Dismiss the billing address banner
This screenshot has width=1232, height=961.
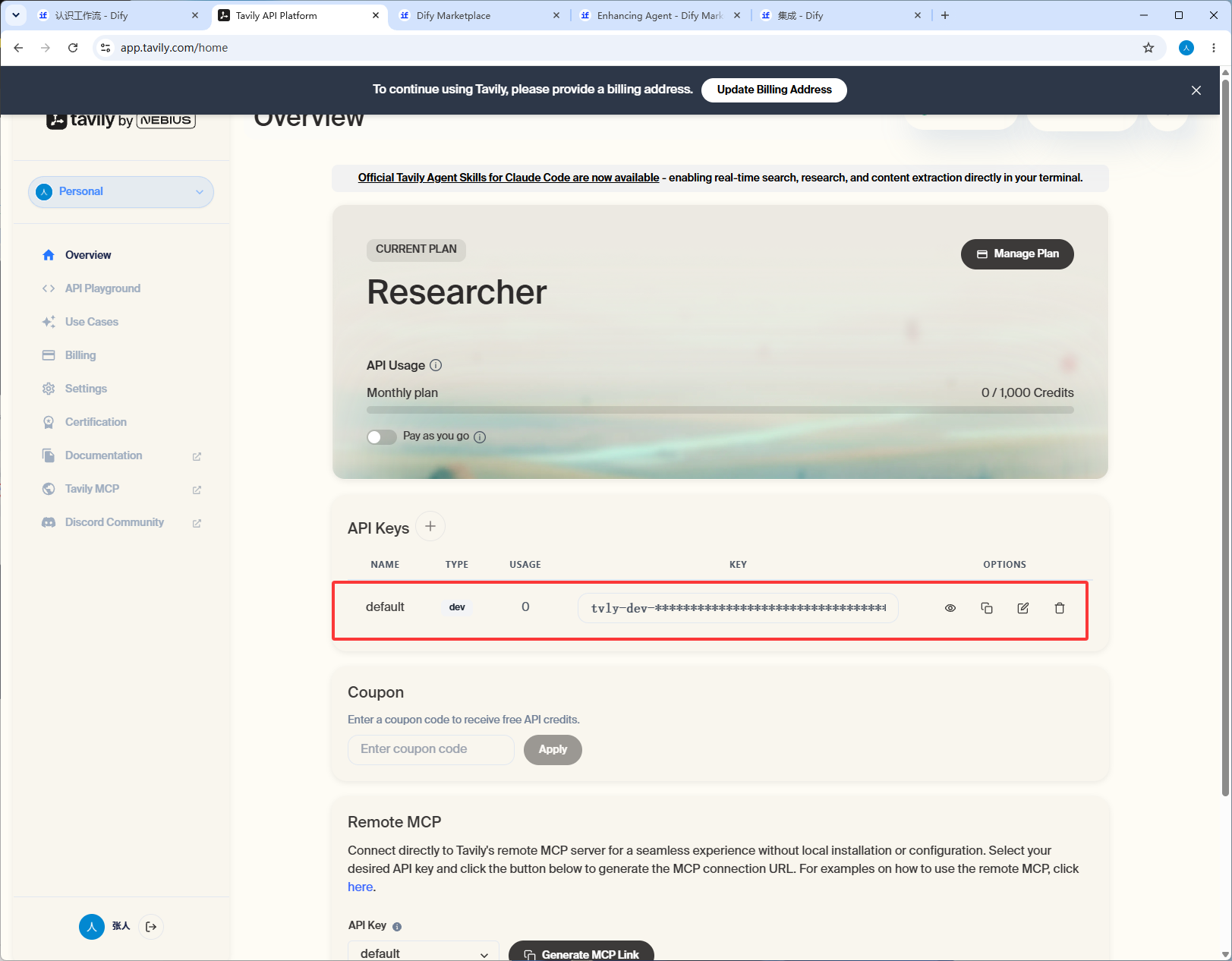tap(1196, 90)
